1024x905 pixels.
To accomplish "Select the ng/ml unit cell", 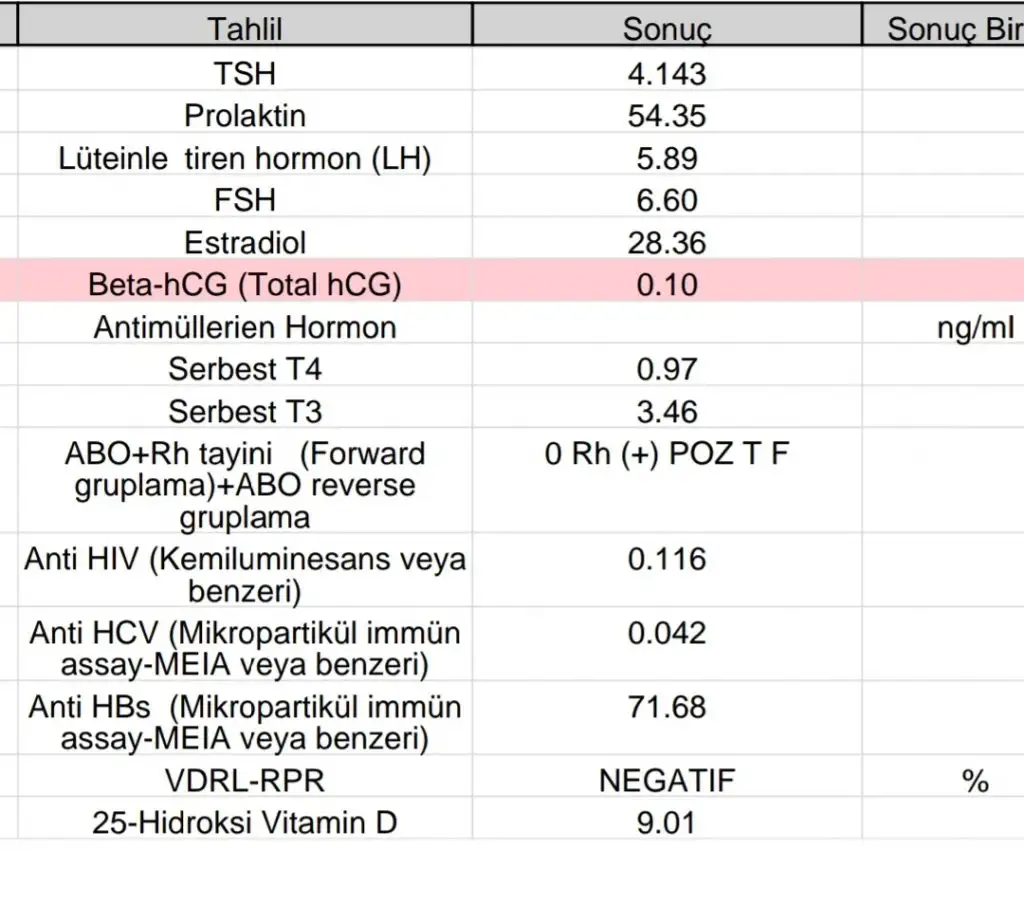I will (975, 327).
